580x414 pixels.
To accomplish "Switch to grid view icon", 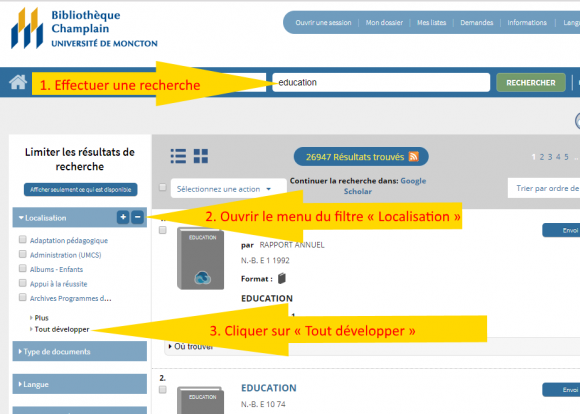I will pos(201,156).
